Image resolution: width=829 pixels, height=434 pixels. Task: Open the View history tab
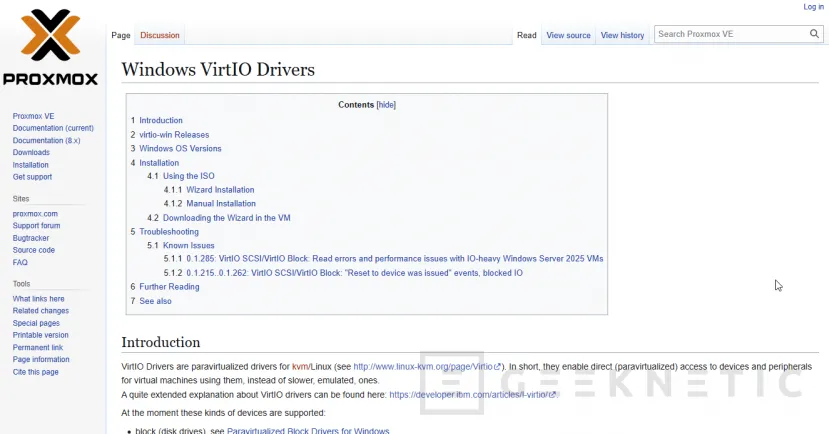pyautogui.click(x=622, y=35)
